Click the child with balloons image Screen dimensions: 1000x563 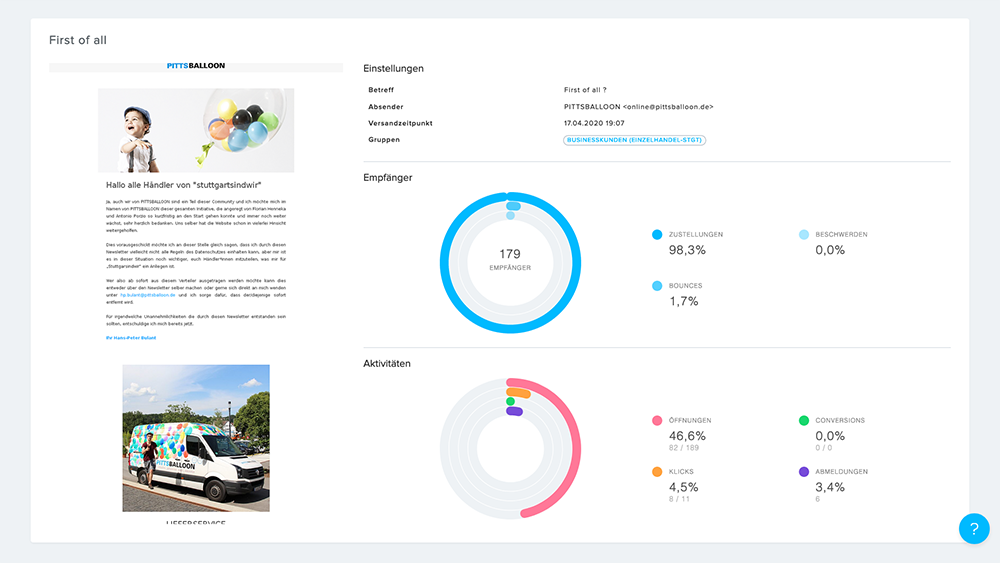[196, 130]
